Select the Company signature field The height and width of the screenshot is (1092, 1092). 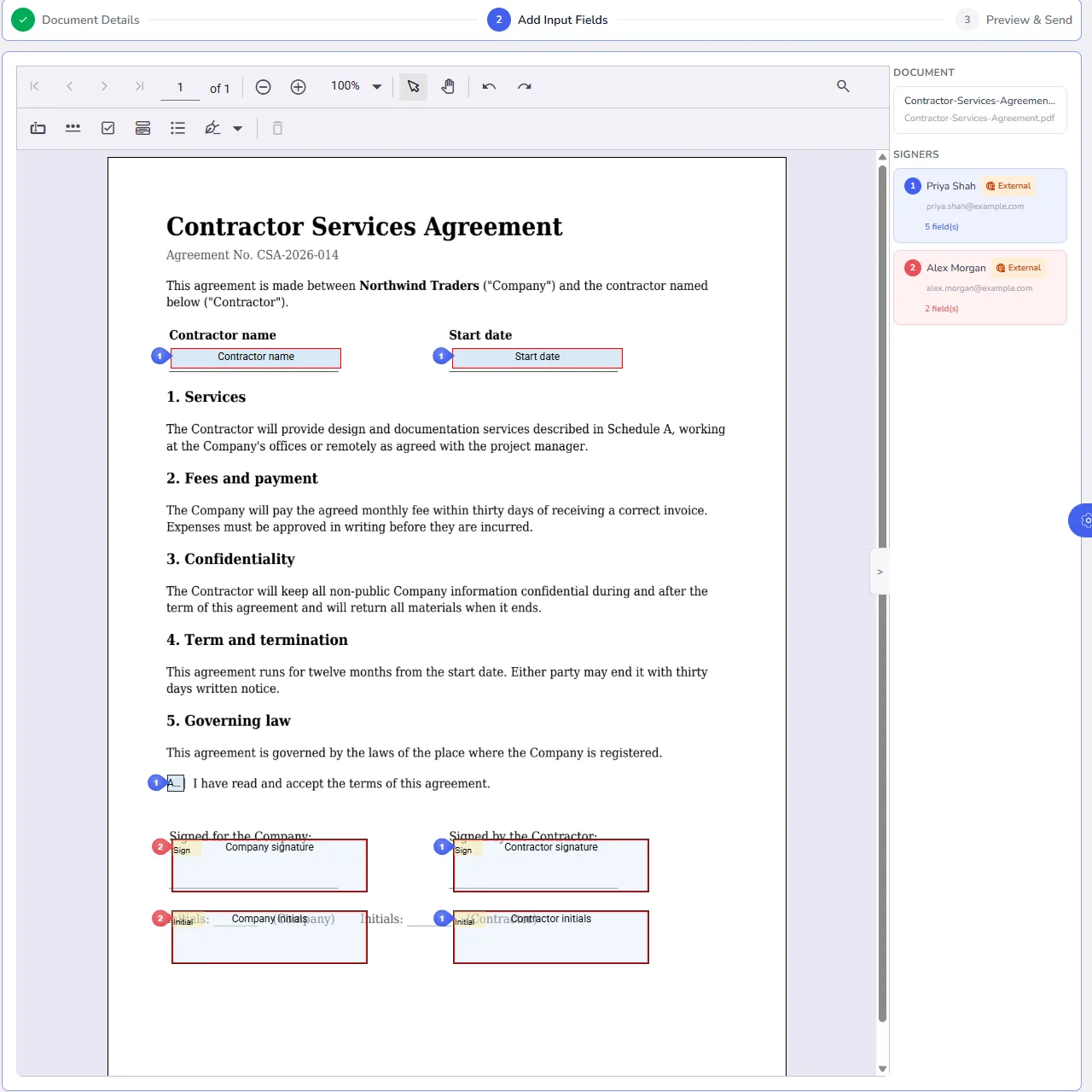click(270, 865)
